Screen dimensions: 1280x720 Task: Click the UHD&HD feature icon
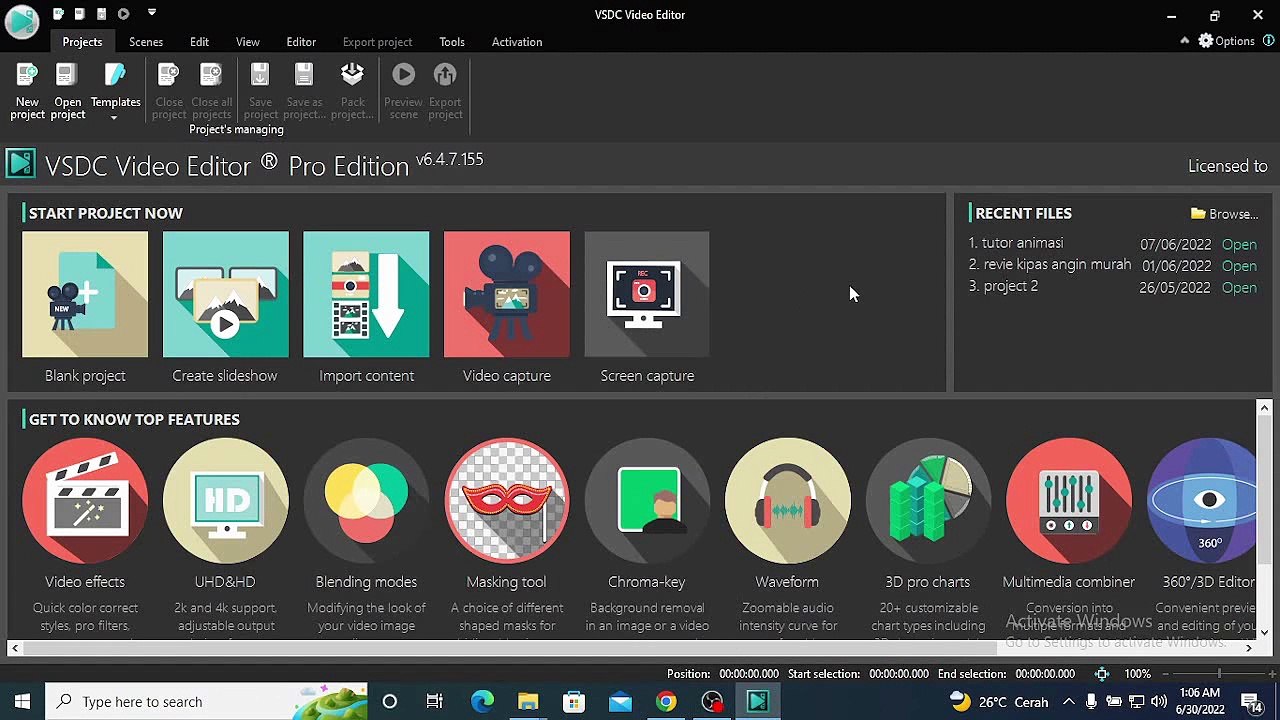coord(225,501)
